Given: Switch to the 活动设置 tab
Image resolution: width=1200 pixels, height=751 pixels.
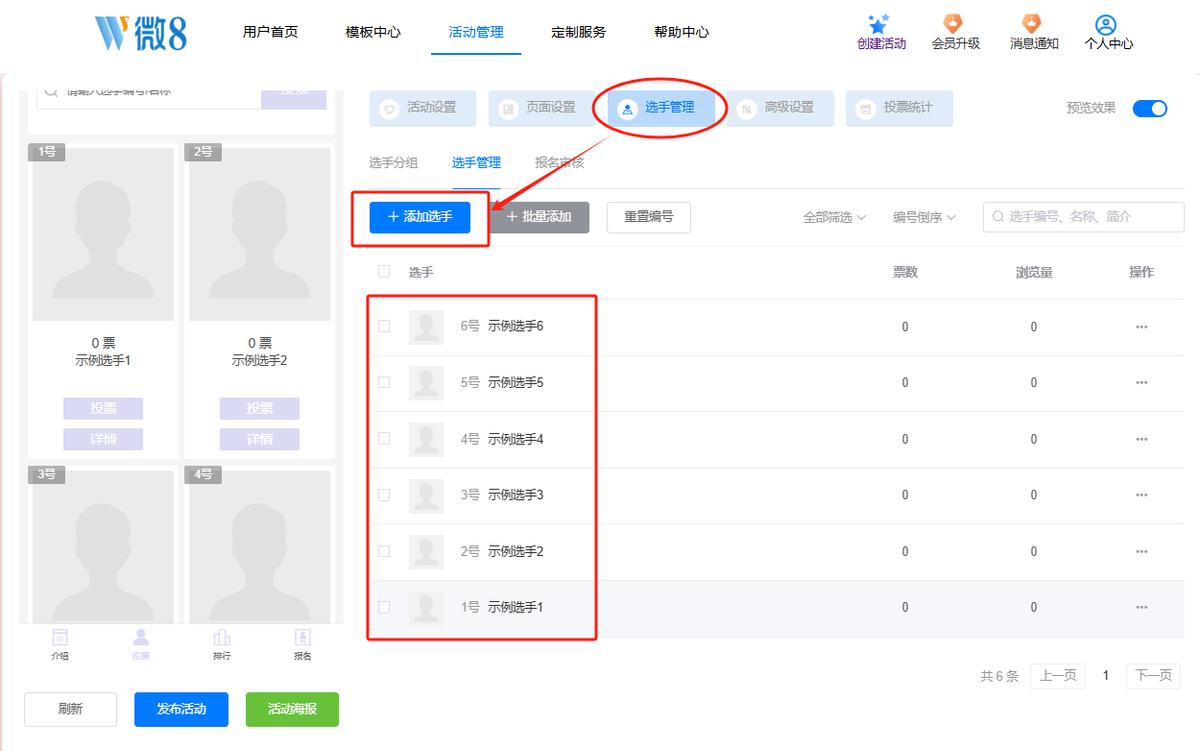Looking at the screenshot, I should (423, 108).
